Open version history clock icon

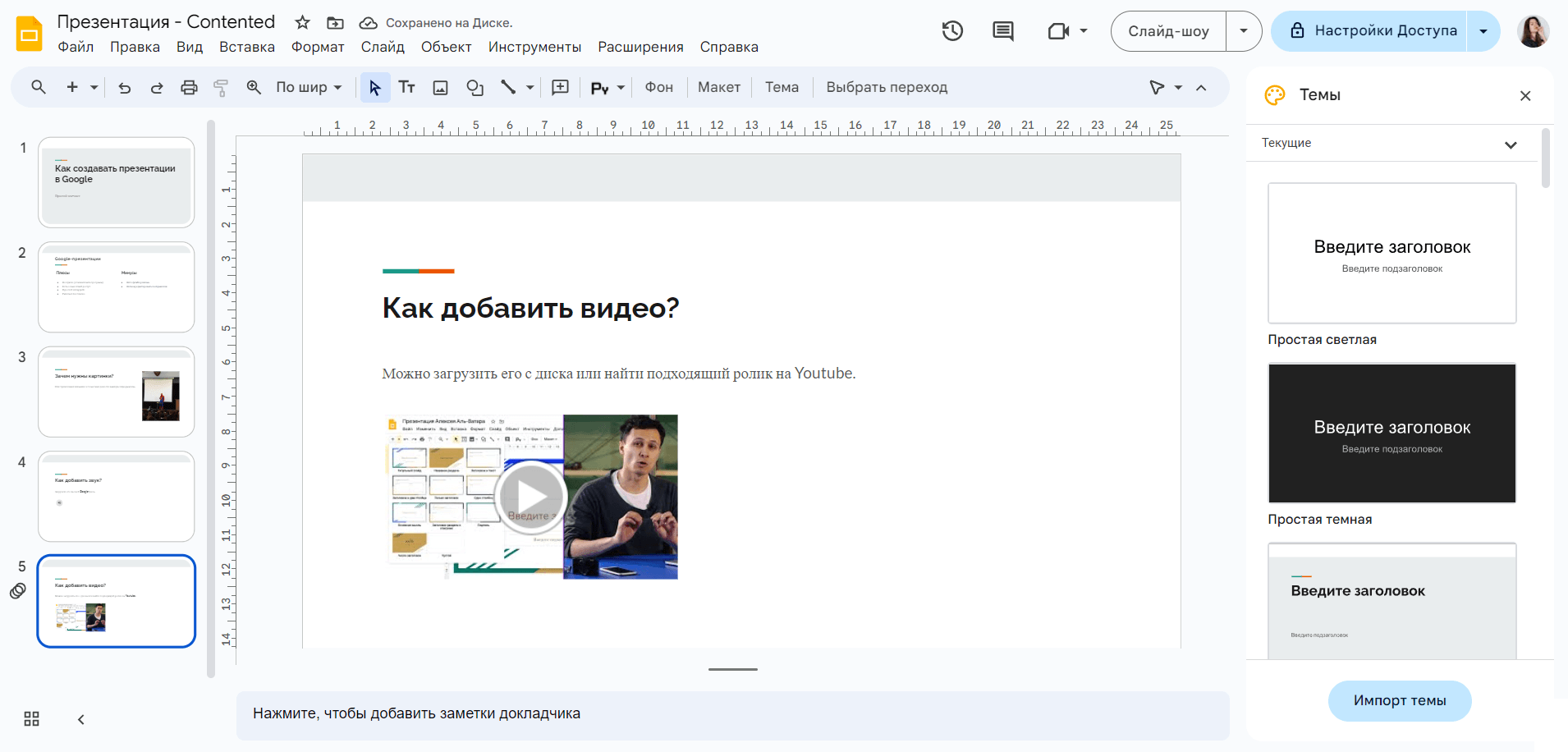(x=952, y=31)
